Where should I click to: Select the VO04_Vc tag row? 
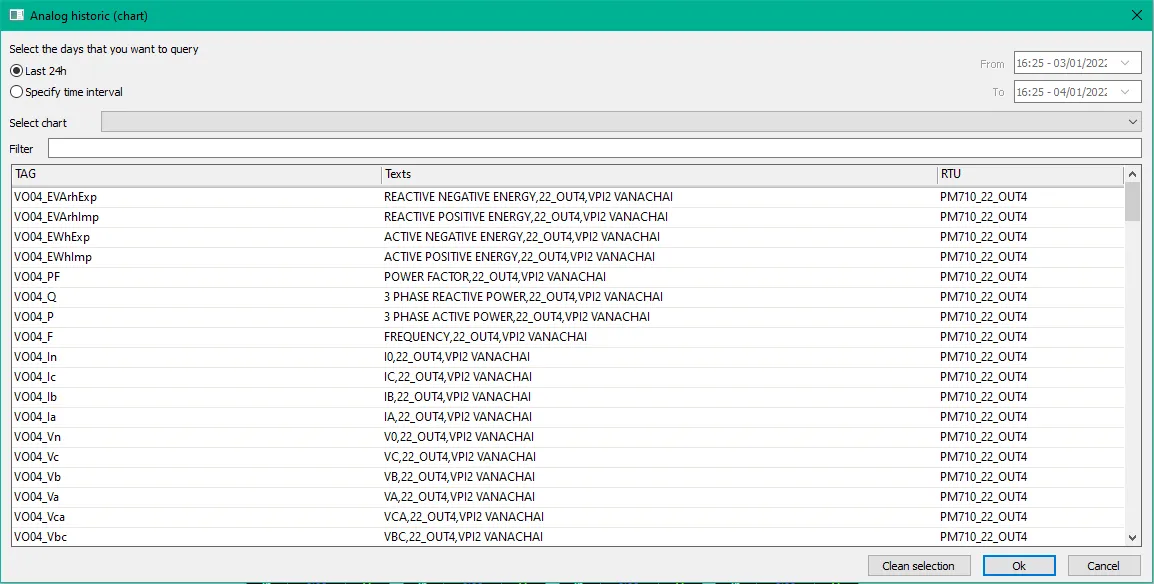pyautogui.click(x=568, y=457)
